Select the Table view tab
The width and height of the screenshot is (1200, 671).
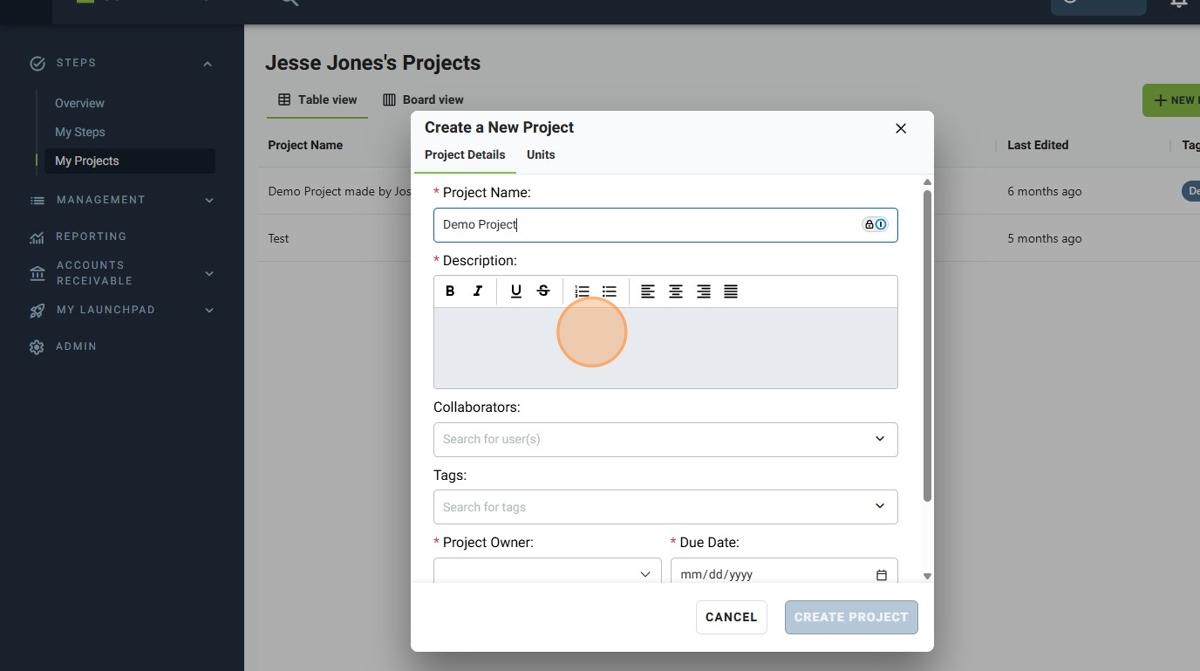(318, 100)
